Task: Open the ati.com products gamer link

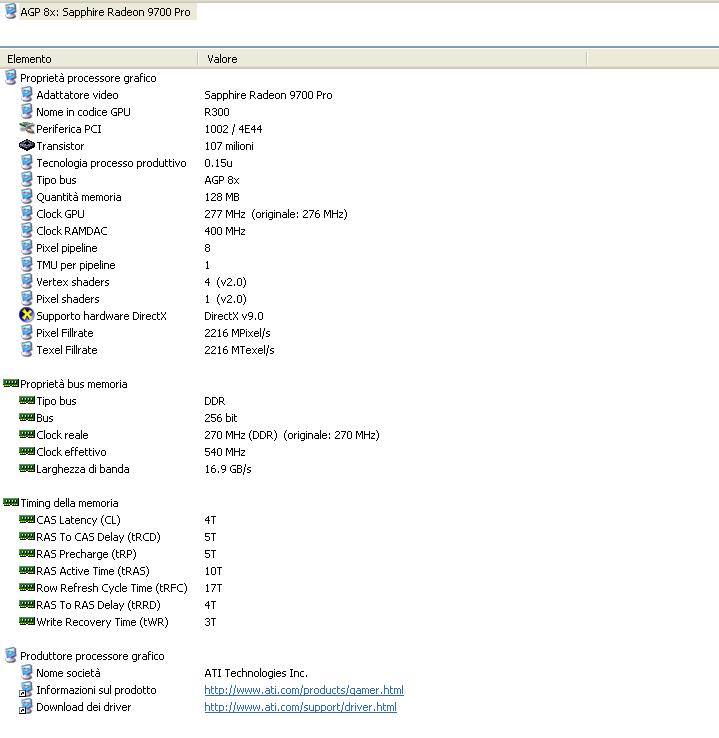Action: (x=304, y=690)
